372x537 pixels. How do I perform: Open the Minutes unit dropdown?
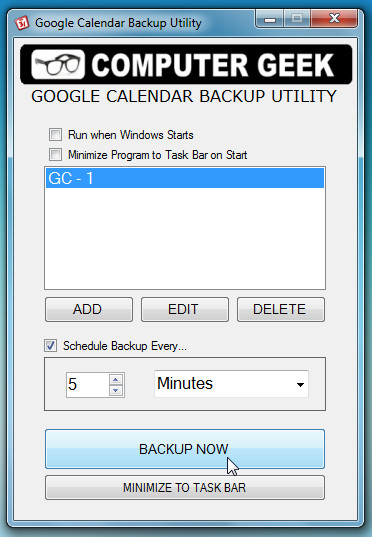pos(231,384)
